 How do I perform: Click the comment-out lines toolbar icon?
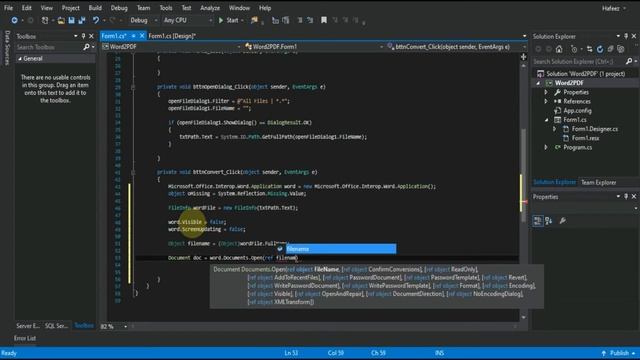click(x=300, y=20)
